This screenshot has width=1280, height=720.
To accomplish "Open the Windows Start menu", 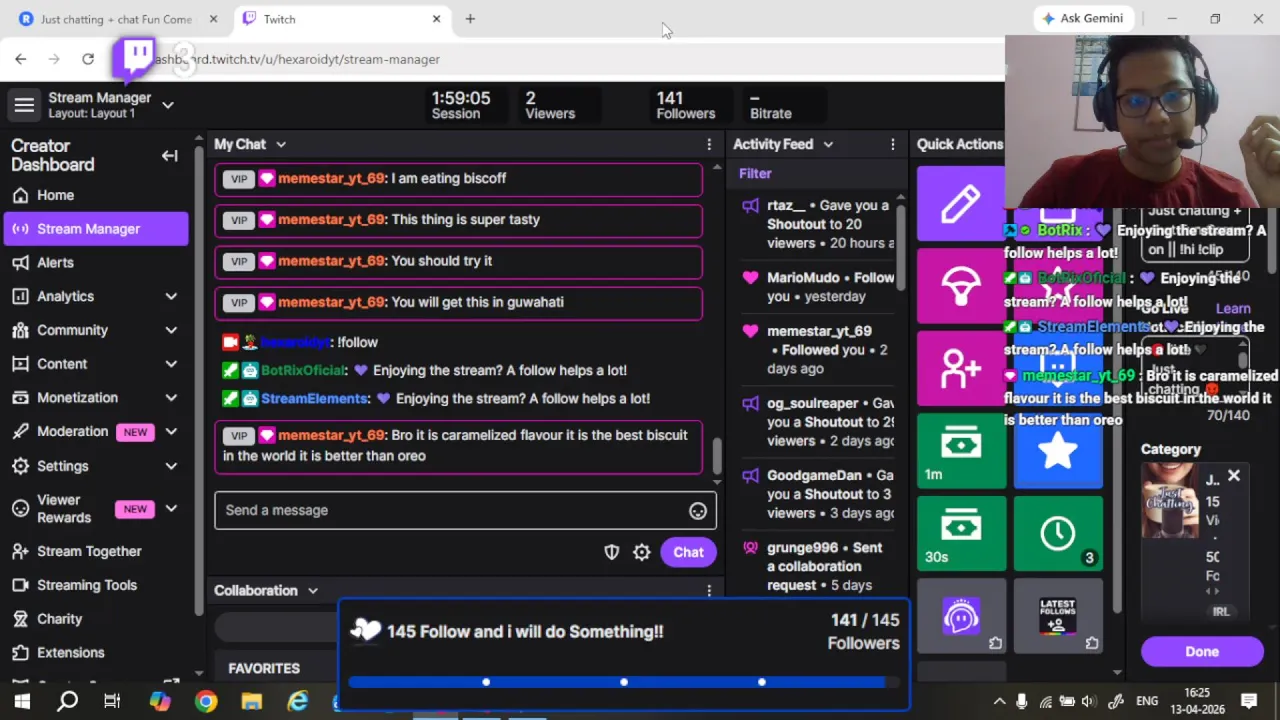I will (x=22, y=701).
